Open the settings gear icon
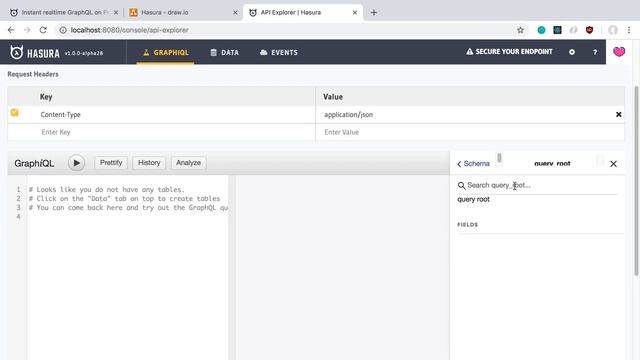This screenshot has width=640, height=360. pyautogui.click(x=572, y=52)
